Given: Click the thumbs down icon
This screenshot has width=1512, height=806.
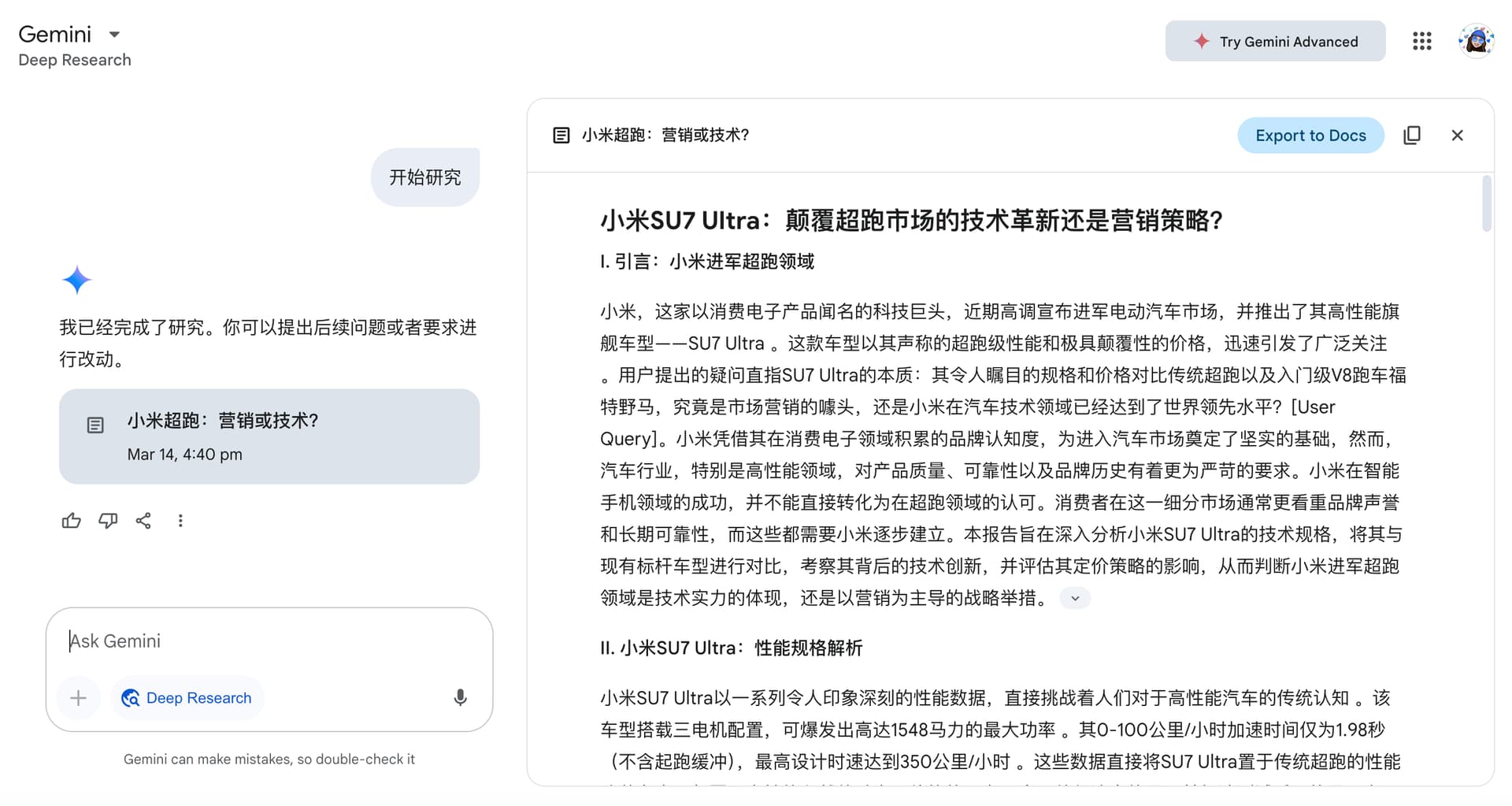Looking at the screenshot, I should pos(108,521).
